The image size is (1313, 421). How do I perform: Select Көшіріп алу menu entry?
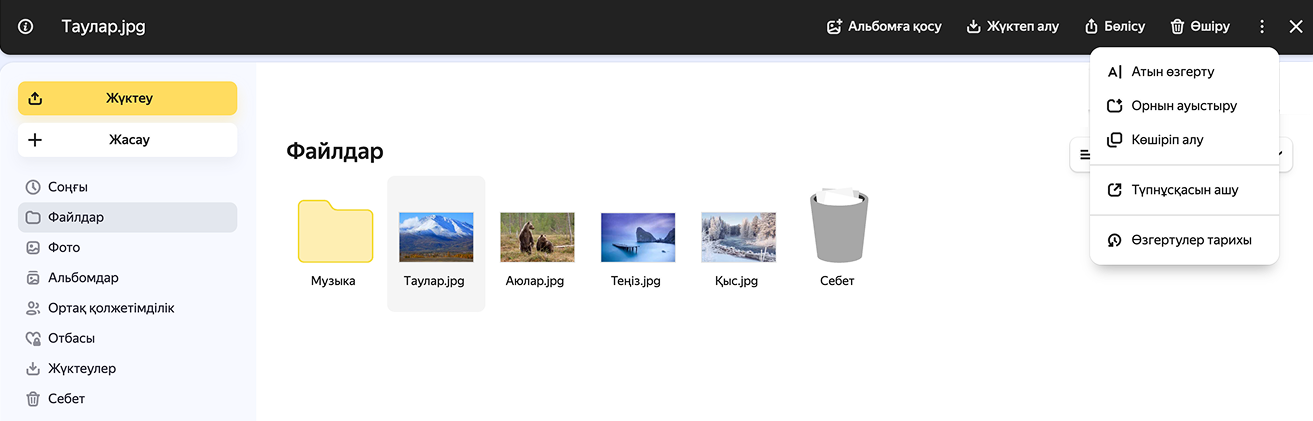1166,140
